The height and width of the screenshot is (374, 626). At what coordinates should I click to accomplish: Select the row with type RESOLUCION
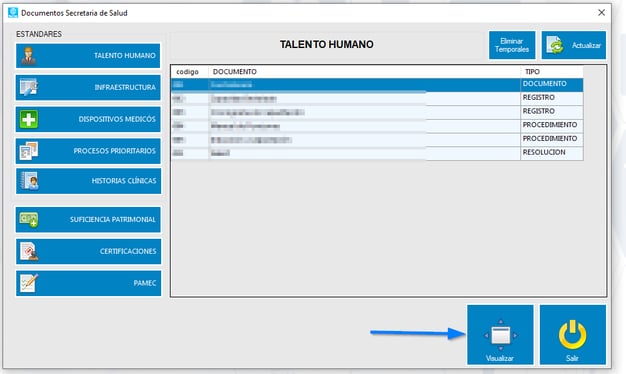coord(377,153)
